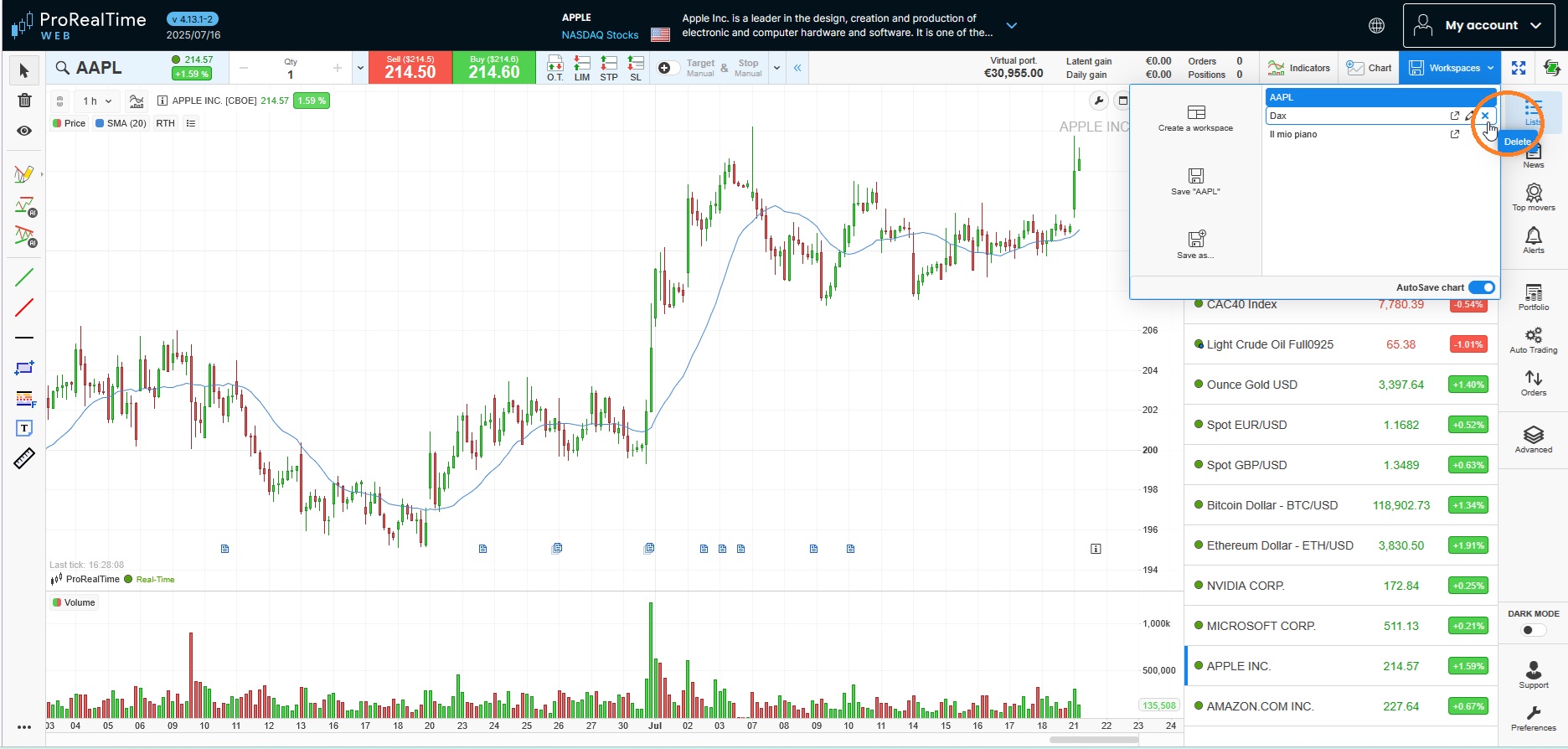Click the SMA (20) indicator label

click(121, 123)
